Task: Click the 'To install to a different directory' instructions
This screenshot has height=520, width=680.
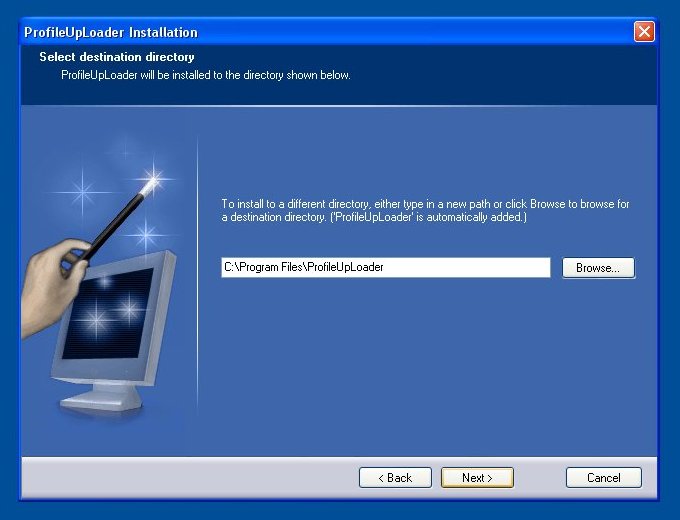Action: (x=425, y=210)
